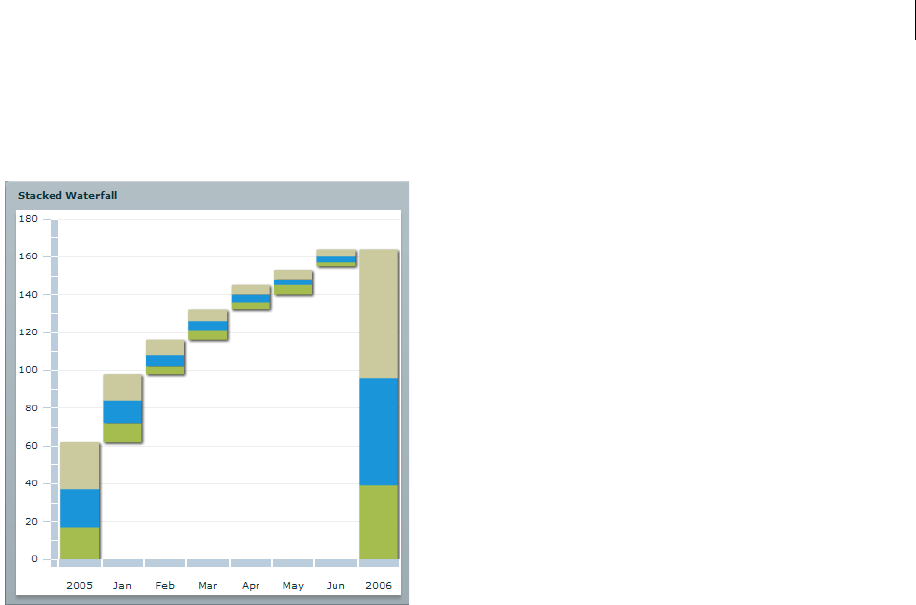Click the Jun x-axis label
Viewport: 916px width, 605px height.
[x=336, y=585]
